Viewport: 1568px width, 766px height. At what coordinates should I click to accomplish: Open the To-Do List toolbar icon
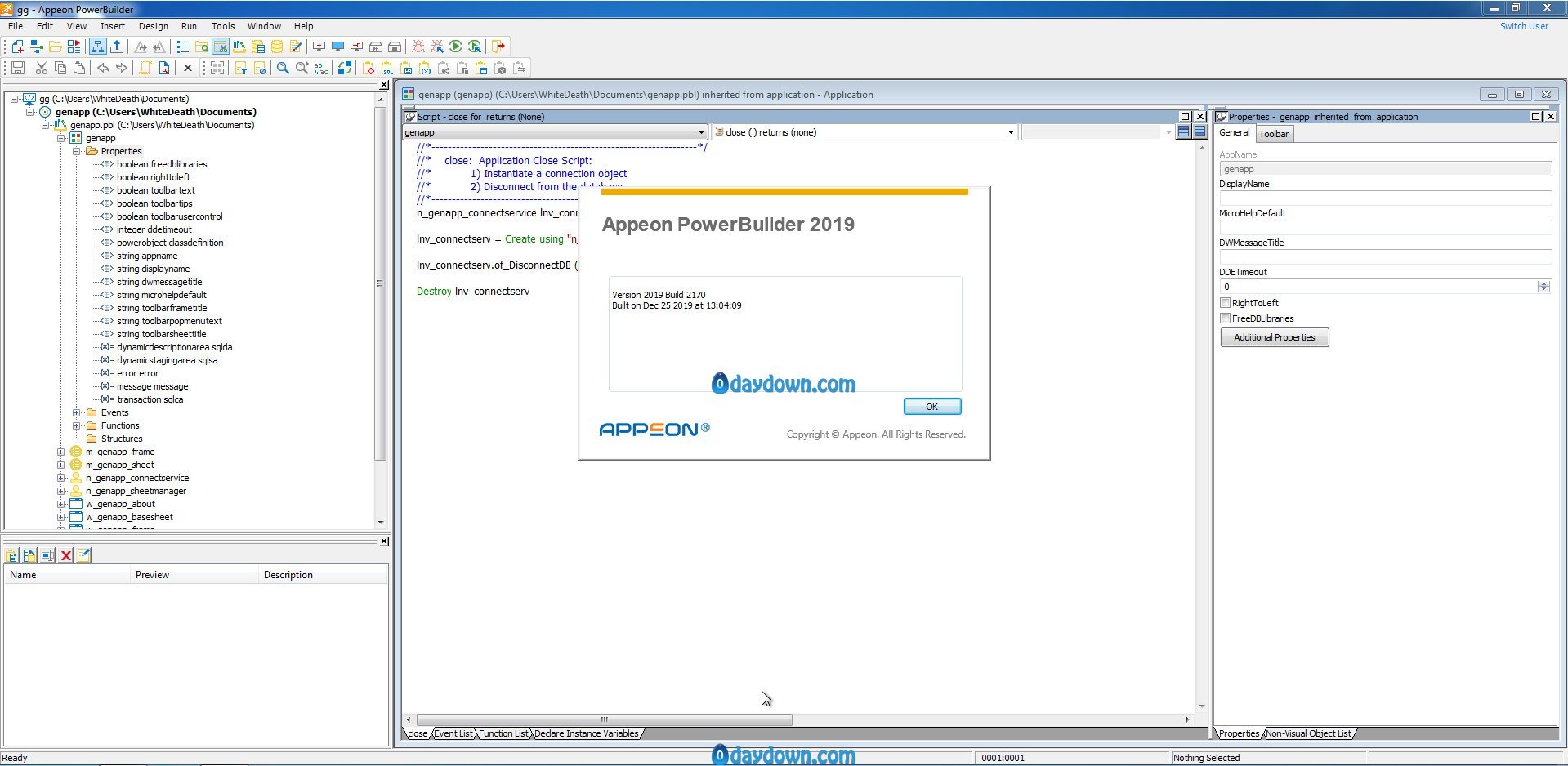click(183, 47)
